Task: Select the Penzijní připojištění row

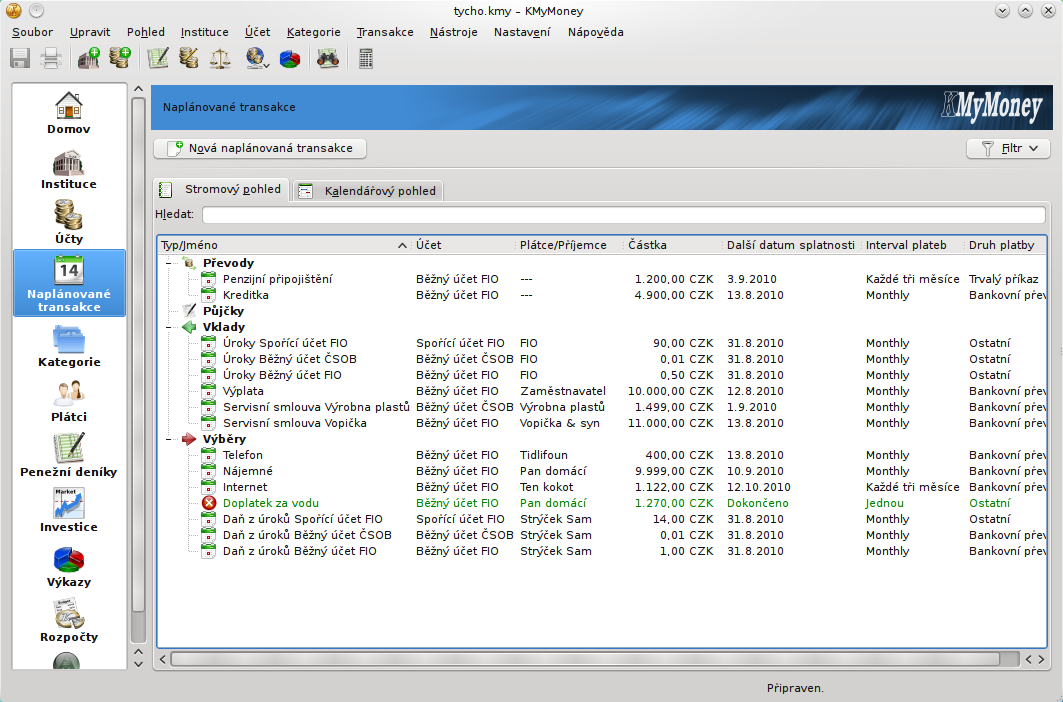Action: coord(602,279)
